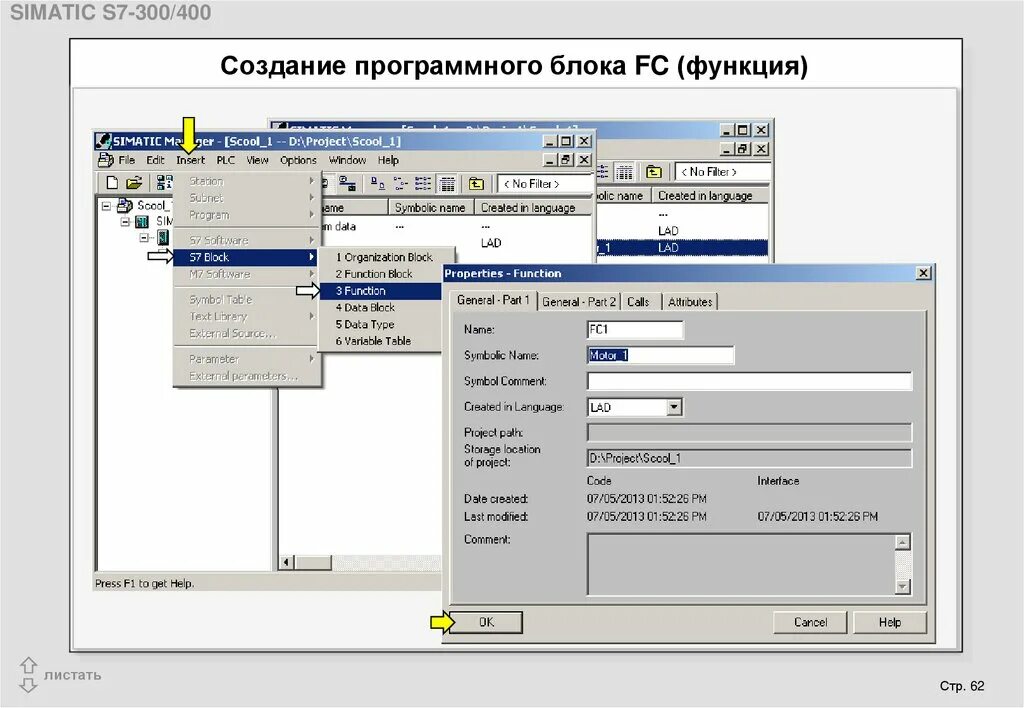
Task: Confirm with the OK button
Action: (487, 622)
